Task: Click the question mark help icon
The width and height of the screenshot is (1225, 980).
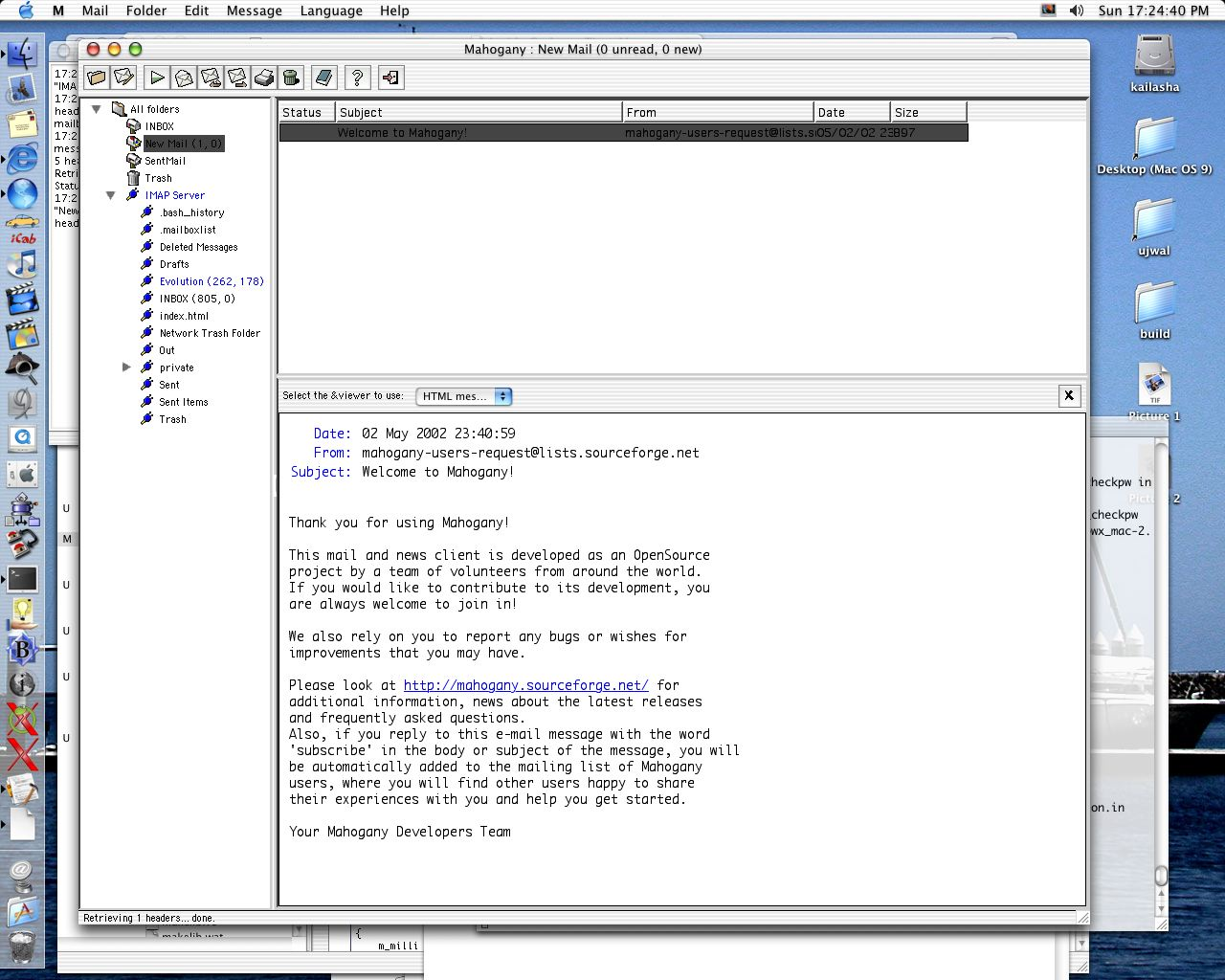Action: (x=357, y=78)
